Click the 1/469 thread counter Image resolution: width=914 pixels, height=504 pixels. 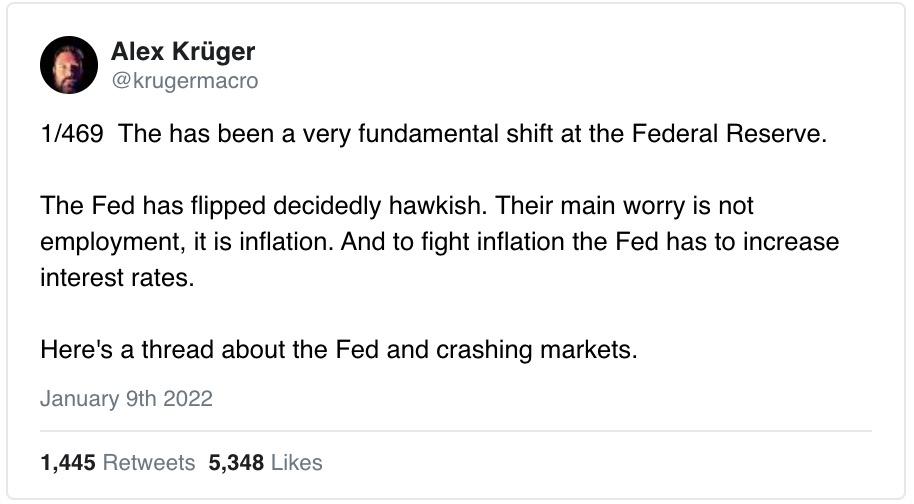(x=71, y=135)
